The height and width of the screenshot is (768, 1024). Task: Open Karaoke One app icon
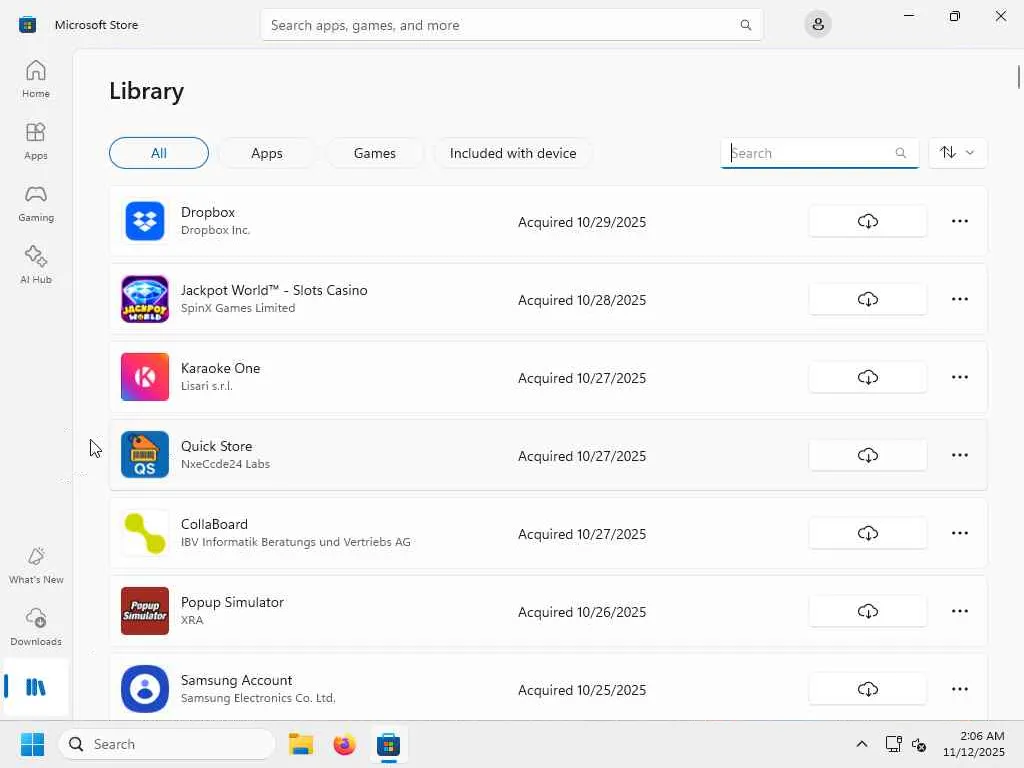coord(145,377)
